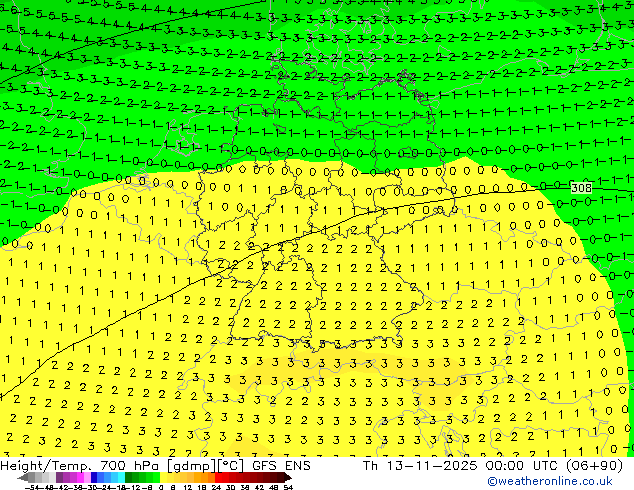Click the cyan band in the color legend
The width and height of the screenshot is (634, 490).
[121, 477]
